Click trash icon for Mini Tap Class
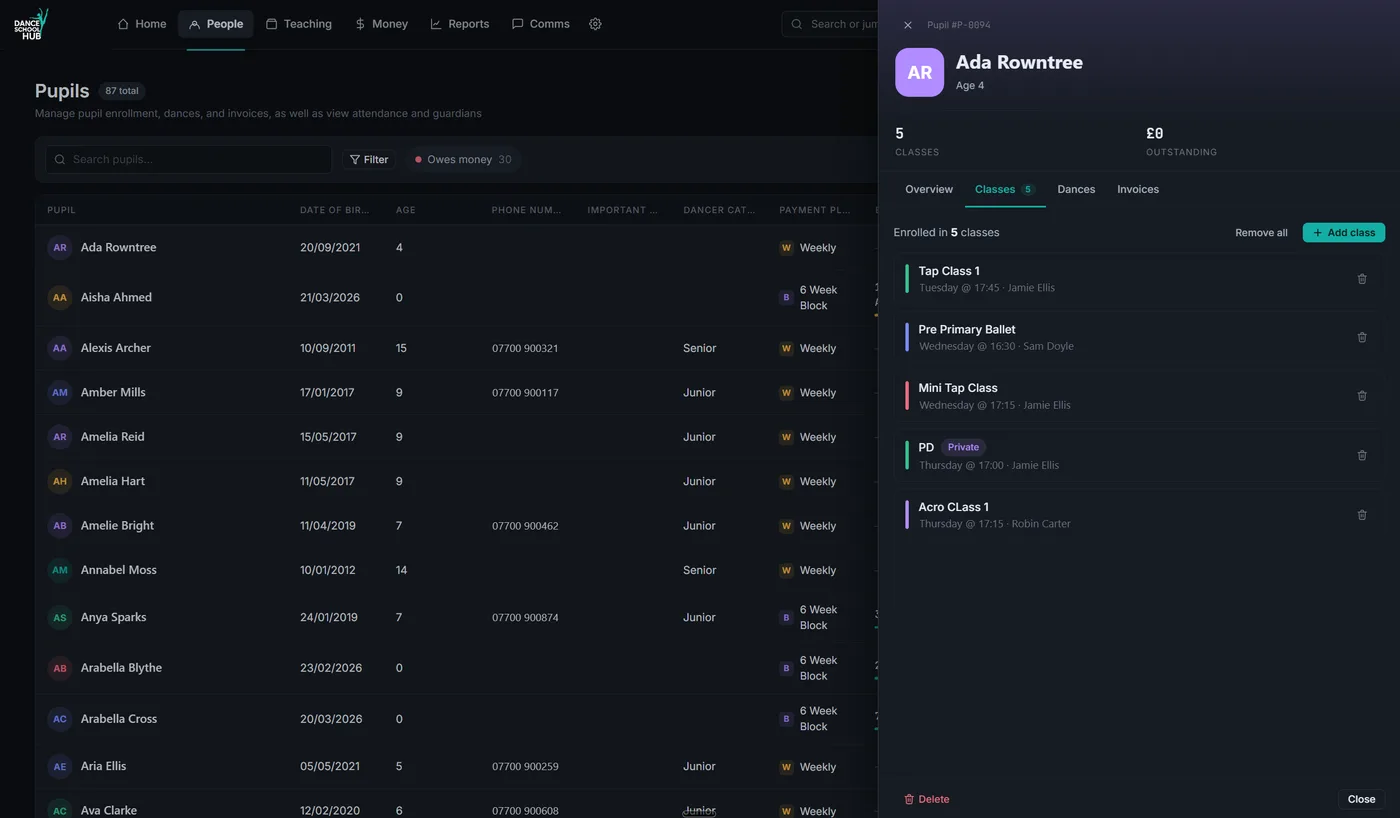1400x818 pixels. 1361,396
